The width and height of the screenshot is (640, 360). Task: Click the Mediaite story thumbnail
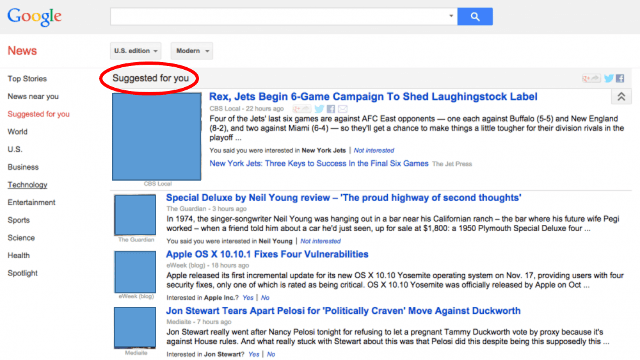[x=135, y=328]
